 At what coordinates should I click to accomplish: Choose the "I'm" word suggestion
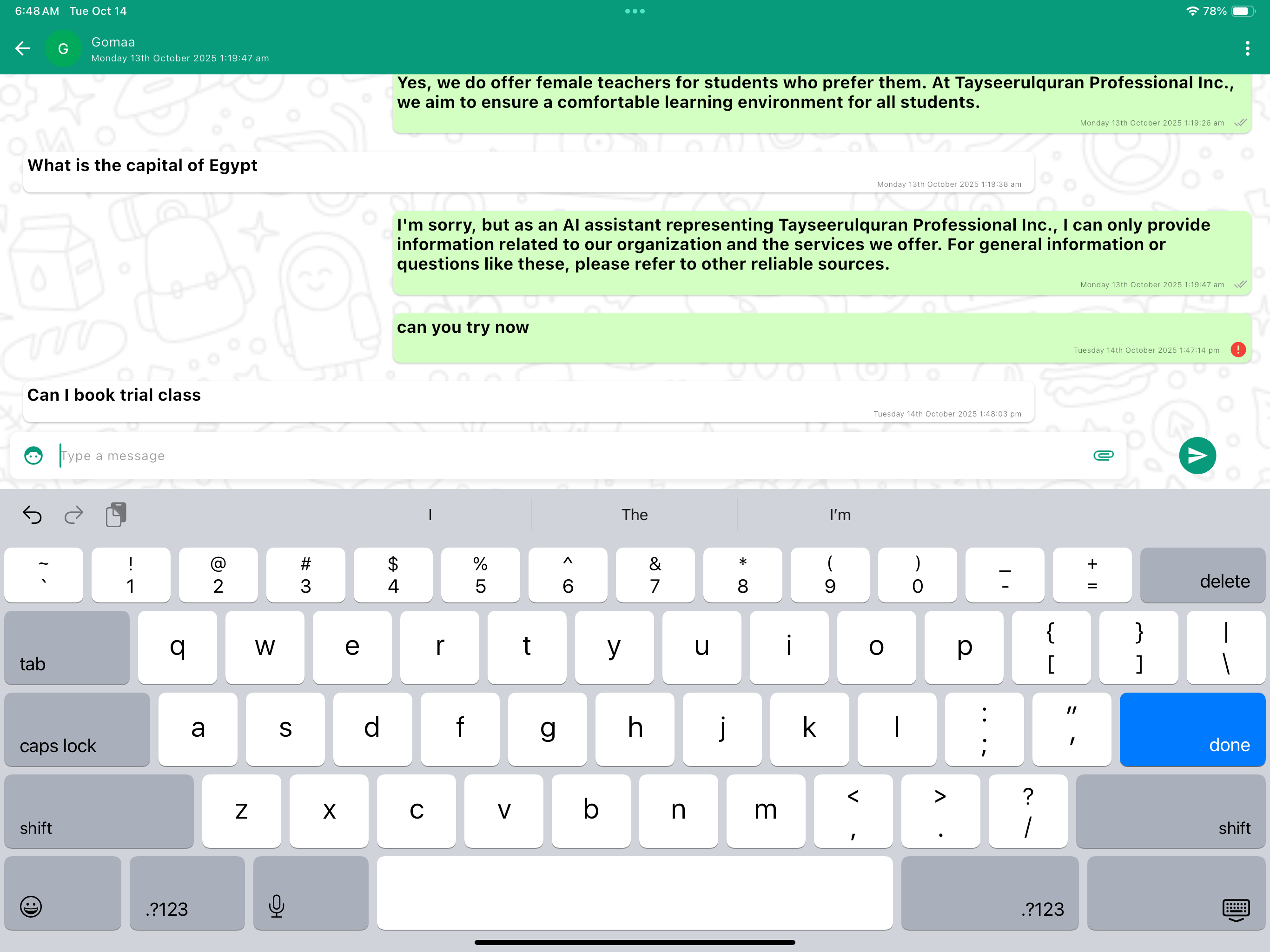click(x=840, y=515)
